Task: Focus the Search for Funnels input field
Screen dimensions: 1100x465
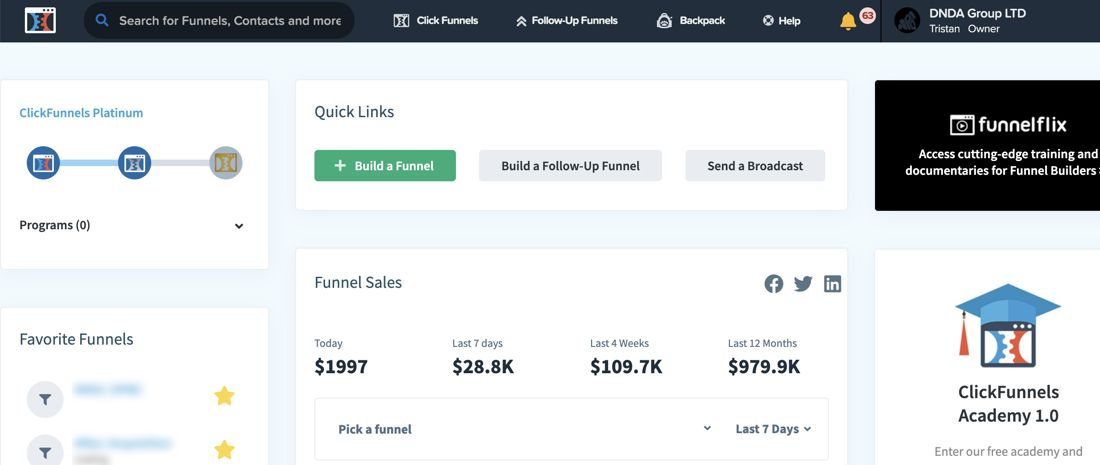Action: [219, 20]
